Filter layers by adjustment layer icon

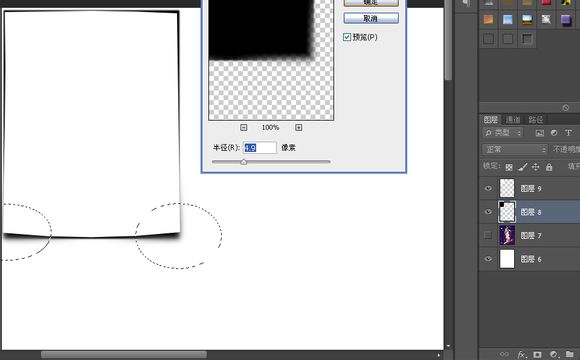(x=554, y=133)
